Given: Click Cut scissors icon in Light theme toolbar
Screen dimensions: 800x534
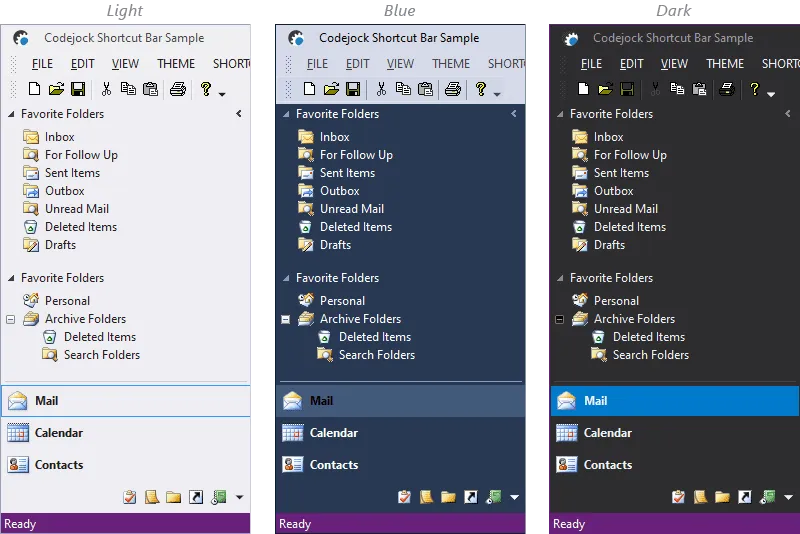Looking at the screenshot, I should (x=106, y=89).
